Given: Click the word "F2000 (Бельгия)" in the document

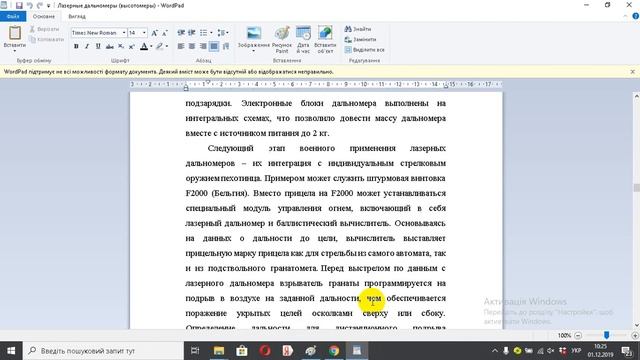Looking at the screenshot, I should 217,193.
